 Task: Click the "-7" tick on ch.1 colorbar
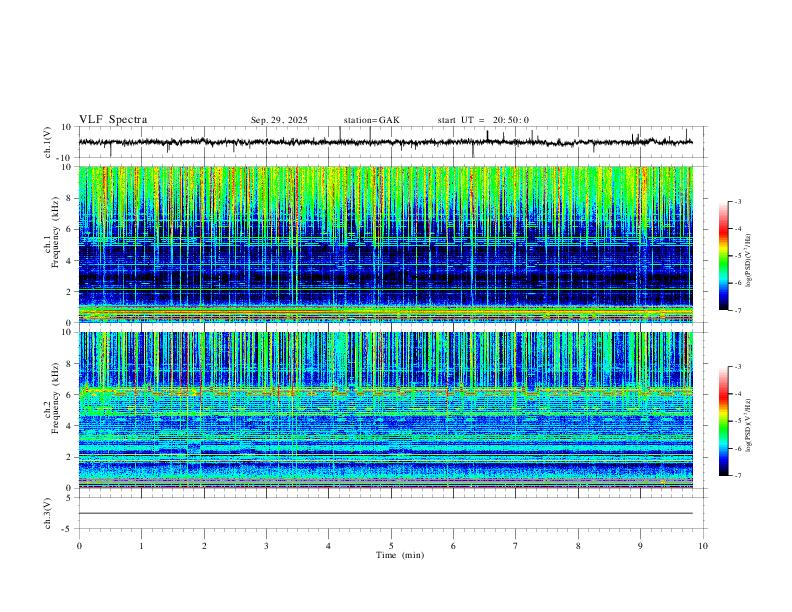pos(737,311)
